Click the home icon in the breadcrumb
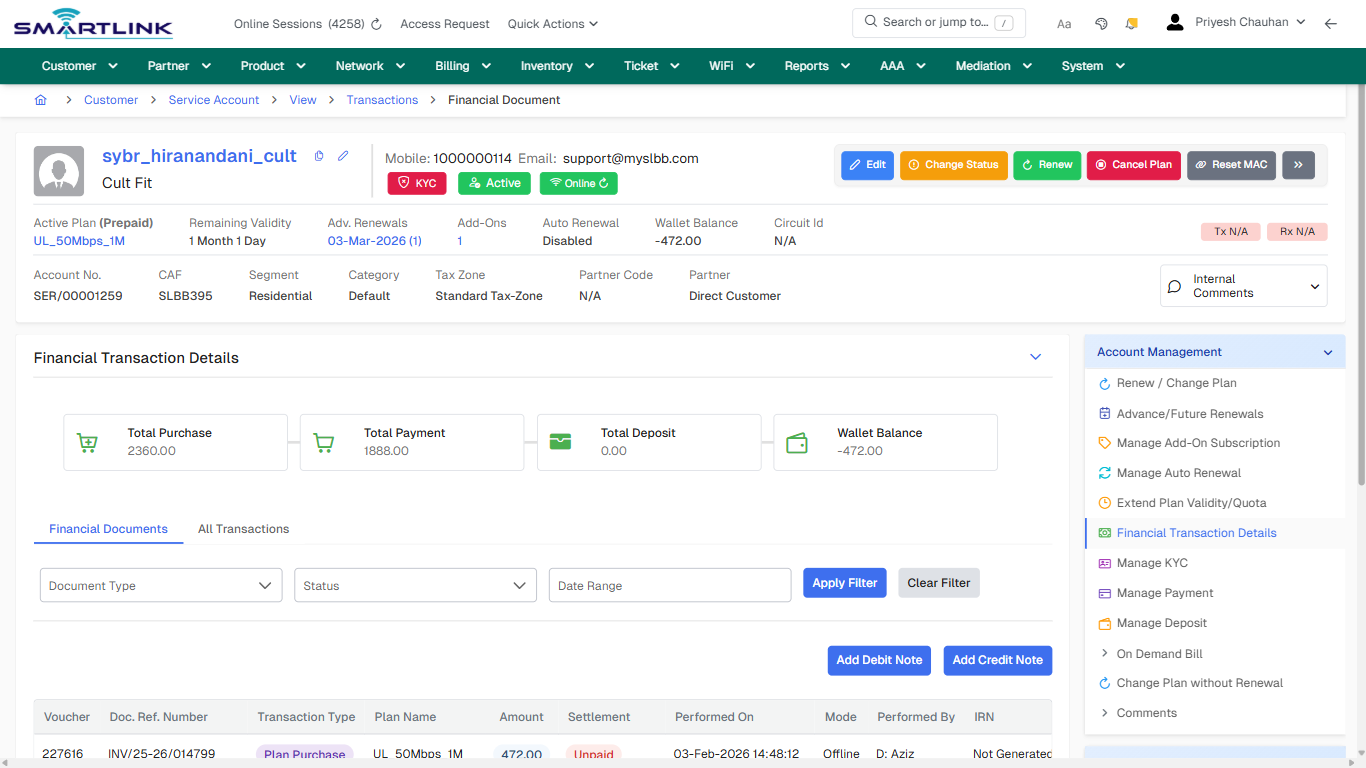This screenshot has width=1366, height=768. point(40,100)
